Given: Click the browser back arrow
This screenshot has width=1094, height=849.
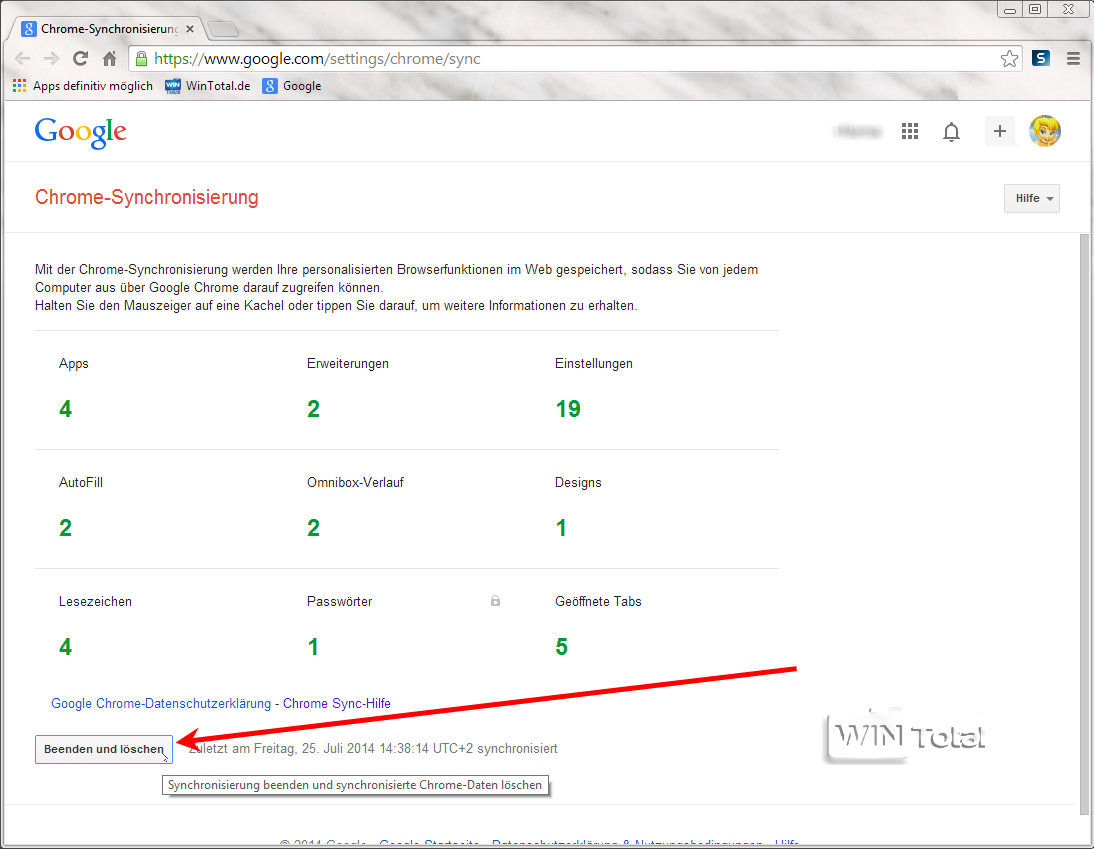Looking at the screenshot, I should (x=22, y=59).
